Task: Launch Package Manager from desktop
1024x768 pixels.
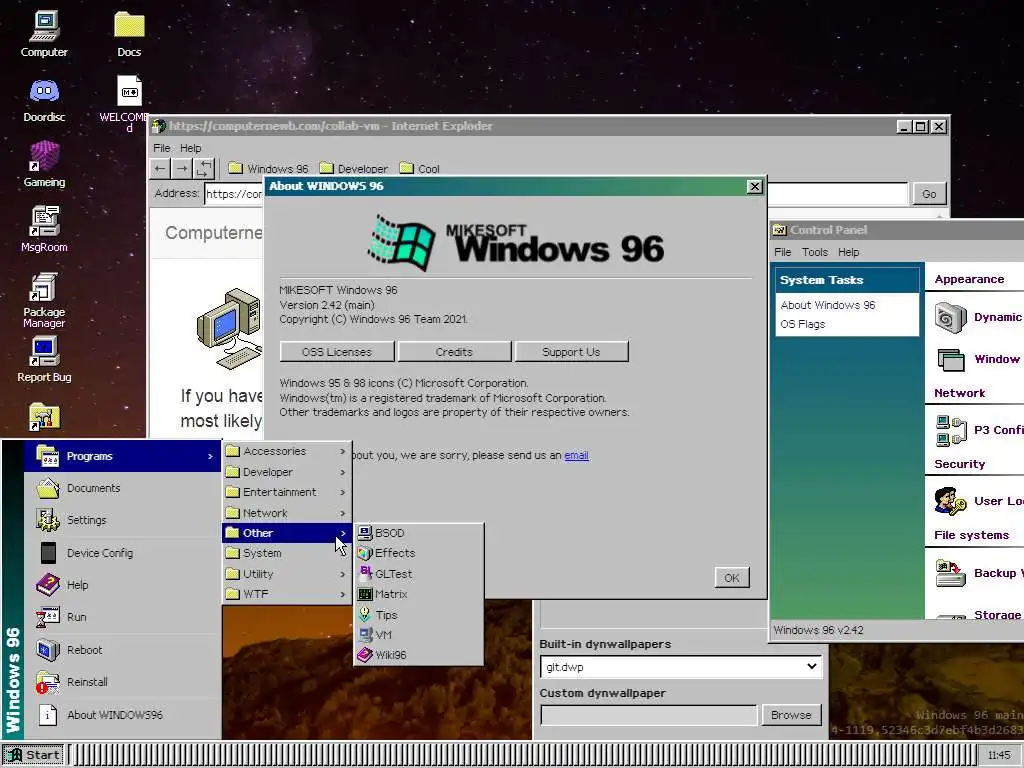Action: click(44, 299)
